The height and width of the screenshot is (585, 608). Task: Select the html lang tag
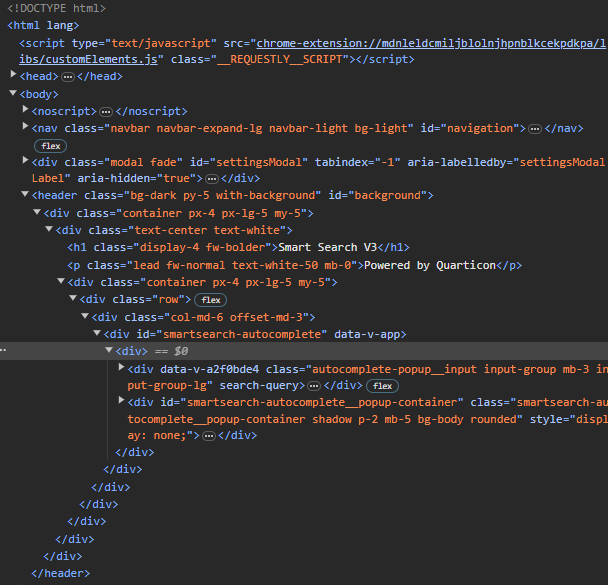[x=43, y=26]
